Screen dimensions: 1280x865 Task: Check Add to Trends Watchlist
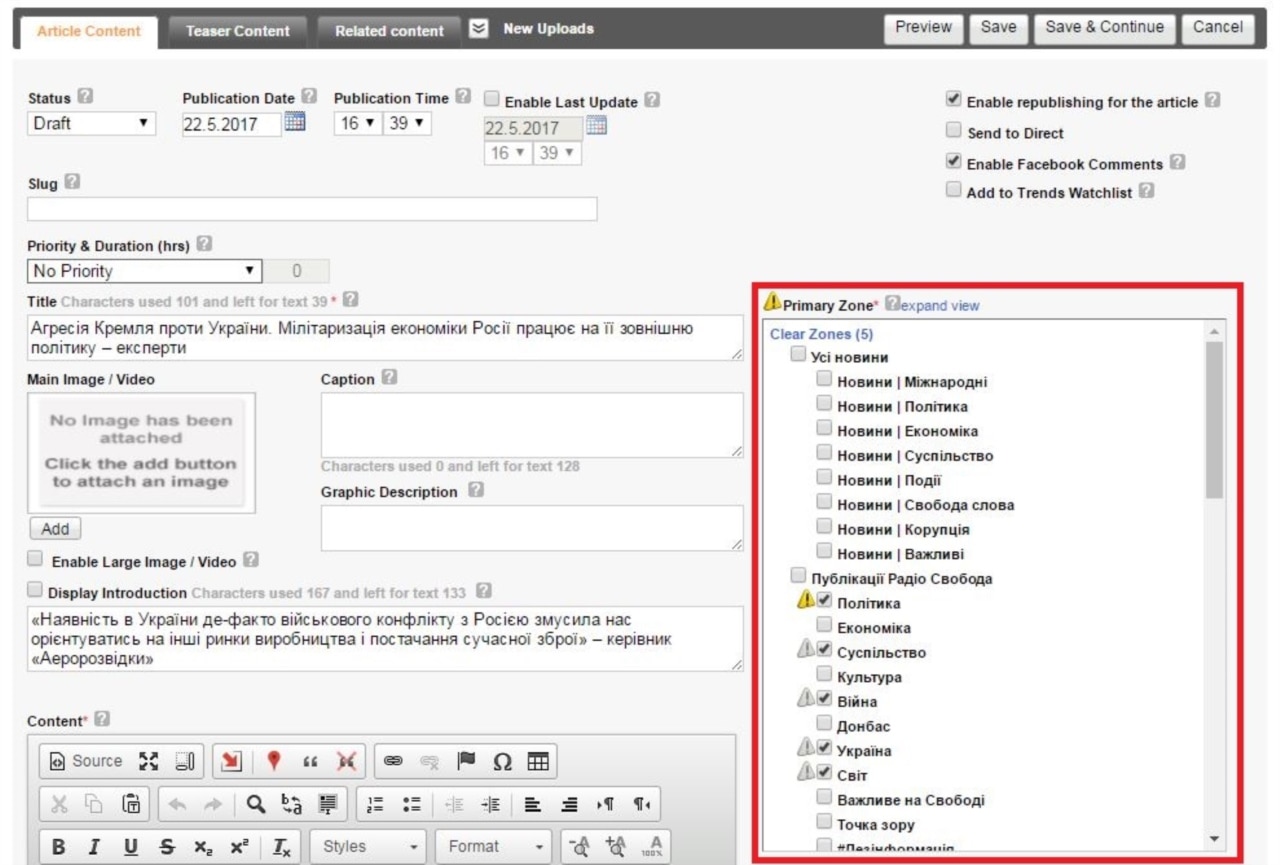[x=954, y=191]
